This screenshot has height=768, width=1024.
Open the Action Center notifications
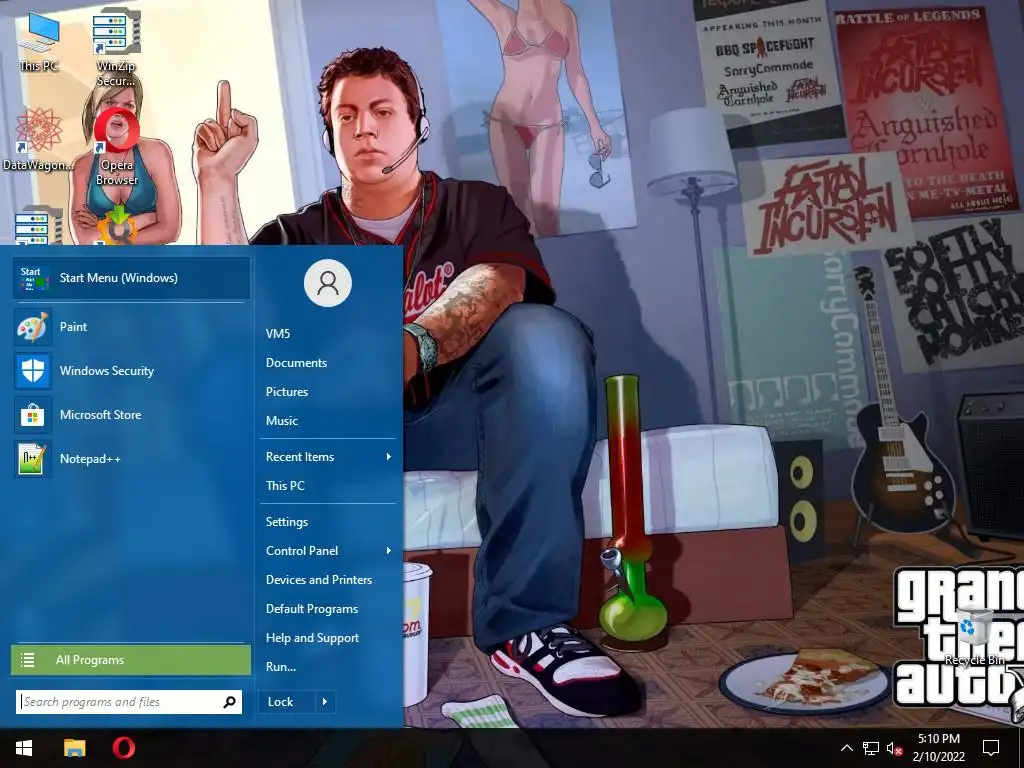click(991, 748)
